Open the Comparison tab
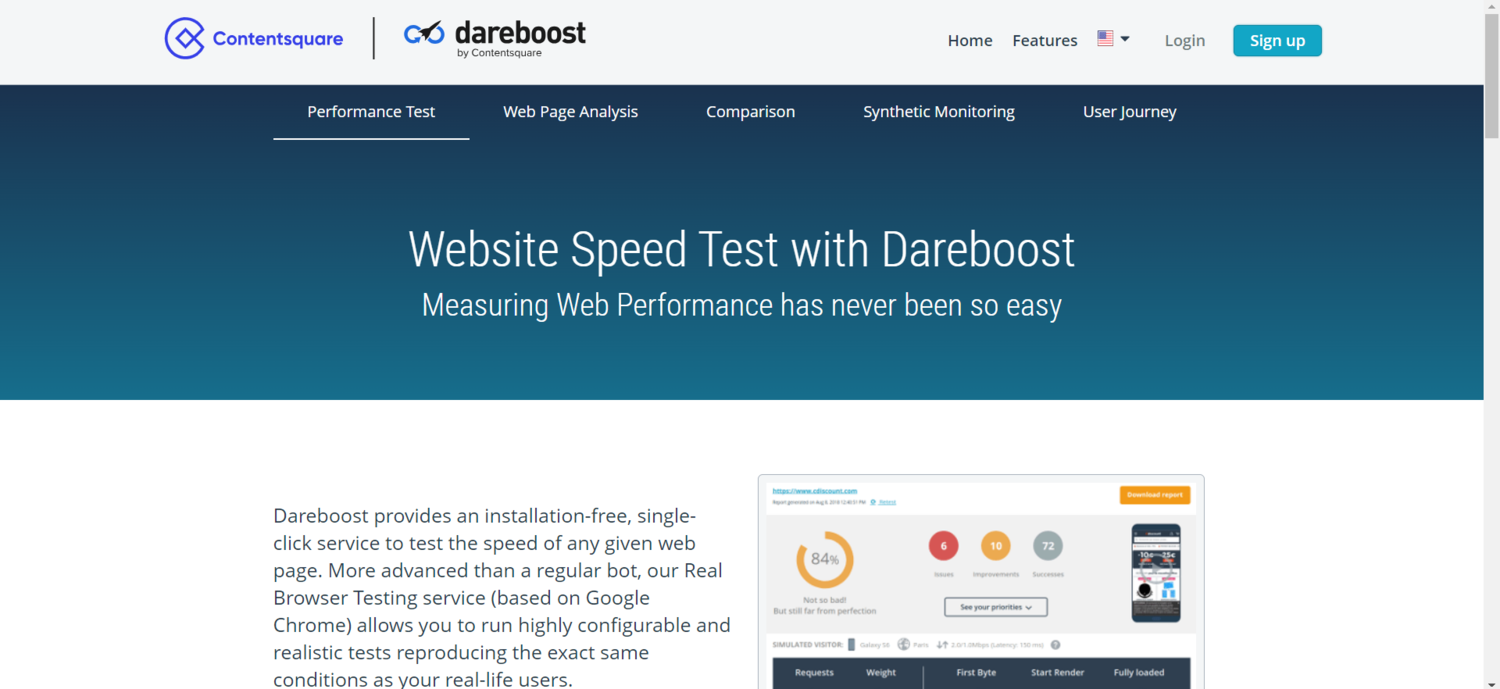1500x689 pixels. (x=750, y=112)
